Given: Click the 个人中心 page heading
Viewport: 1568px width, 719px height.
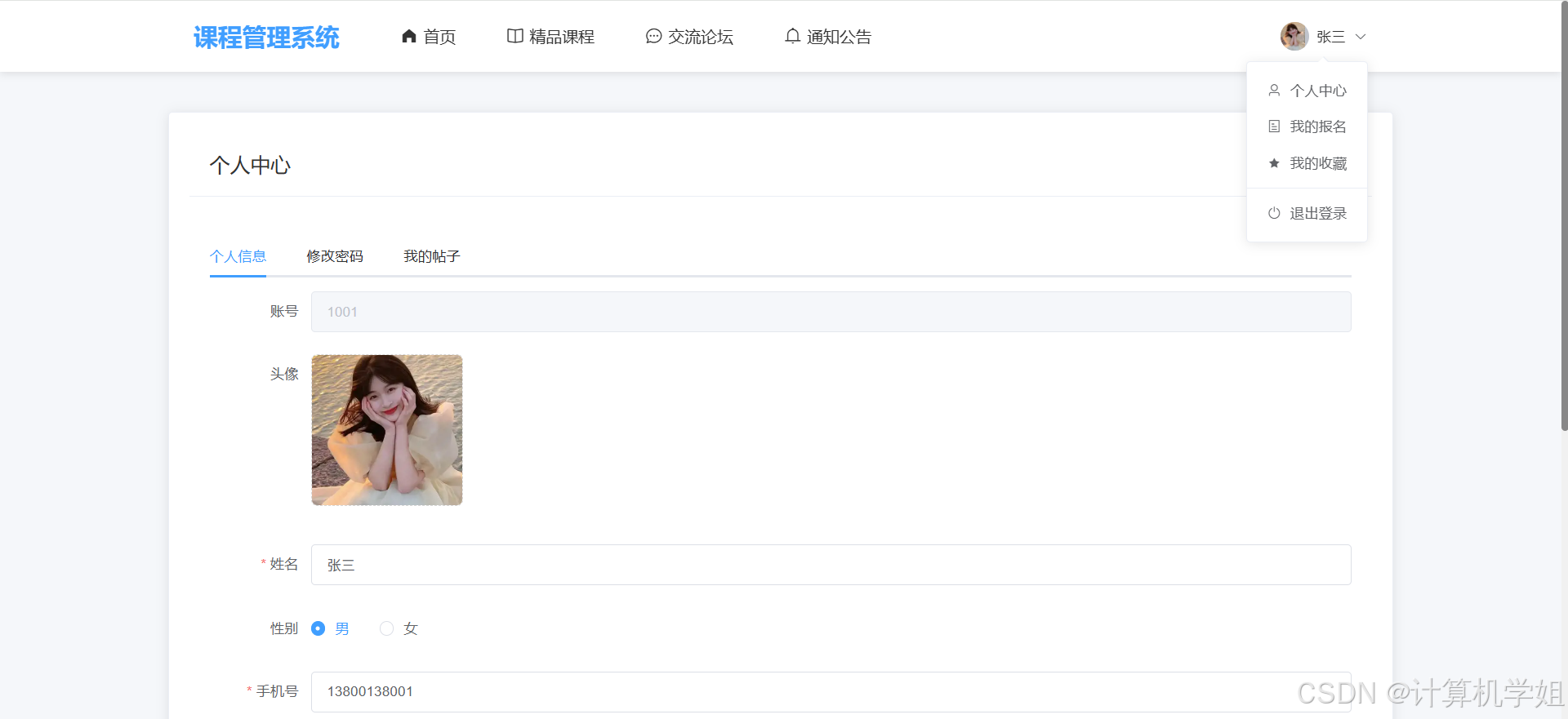Looking at the screenshot, I should (250, 165).
